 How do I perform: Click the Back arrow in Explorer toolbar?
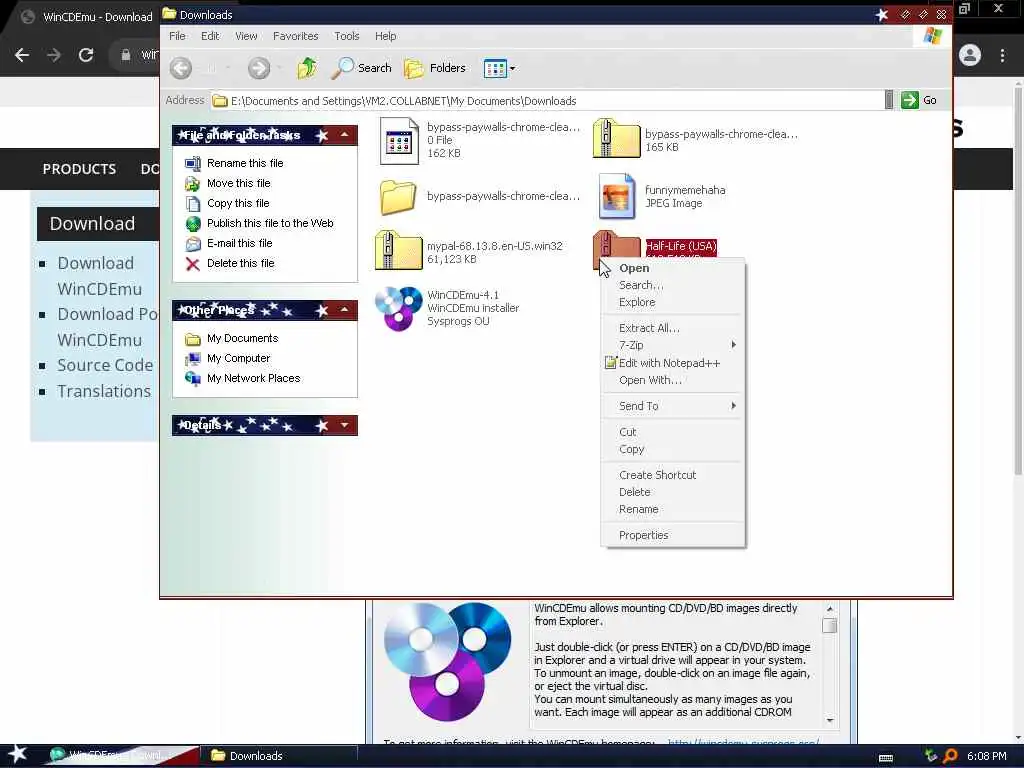[x=181, y=68]
